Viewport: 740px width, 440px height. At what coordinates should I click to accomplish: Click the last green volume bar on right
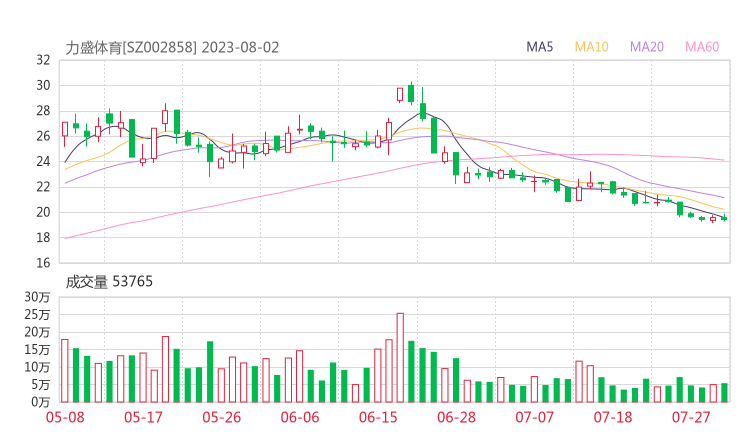pyautogui.click(x=724, y=393)
